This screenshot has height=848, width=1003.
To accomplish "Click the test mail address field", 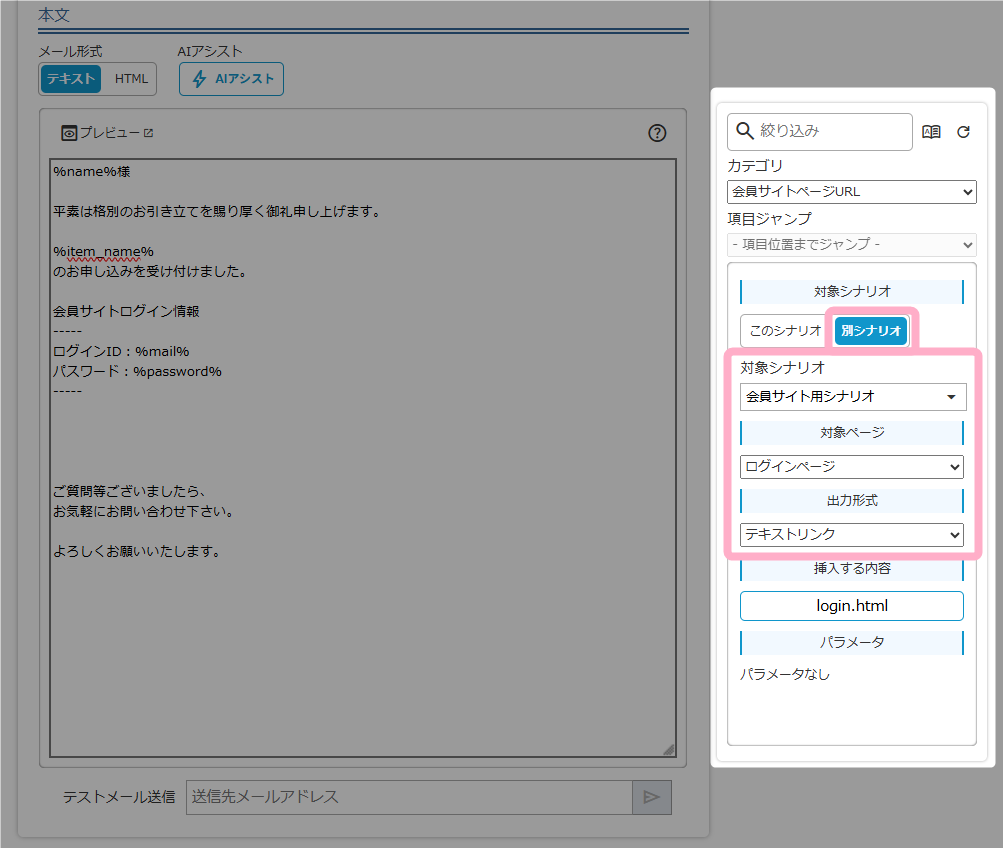I will [x=409, y=797].
